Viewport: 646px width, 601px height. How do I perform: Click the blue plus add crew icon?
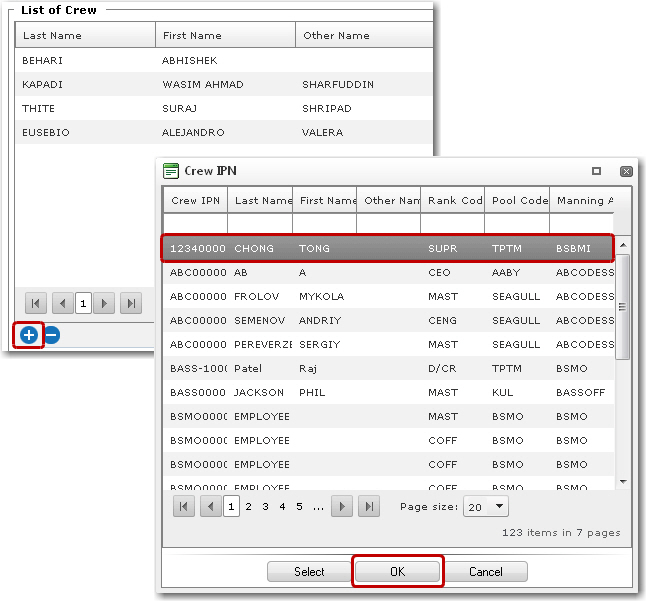coord(29,335)
